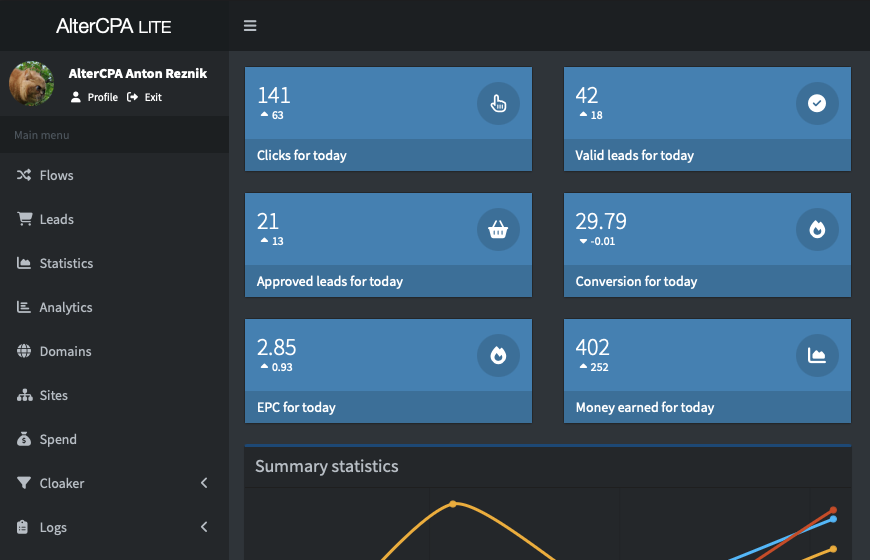Click the basket icon on Approved leads card

coord(498,229)
